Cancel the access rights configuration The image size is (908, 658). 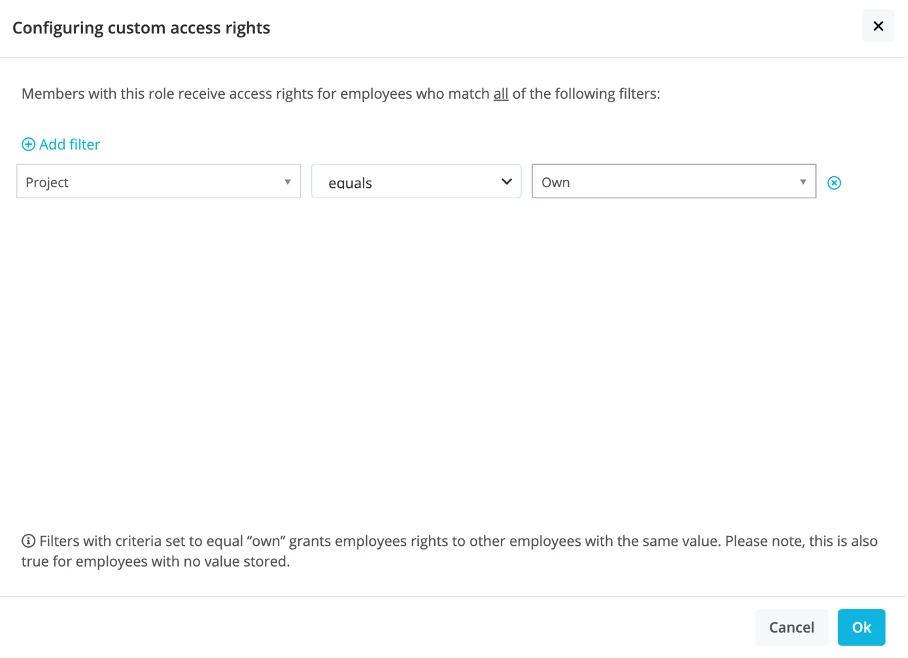pyautogui.click(x=791, y=627)
